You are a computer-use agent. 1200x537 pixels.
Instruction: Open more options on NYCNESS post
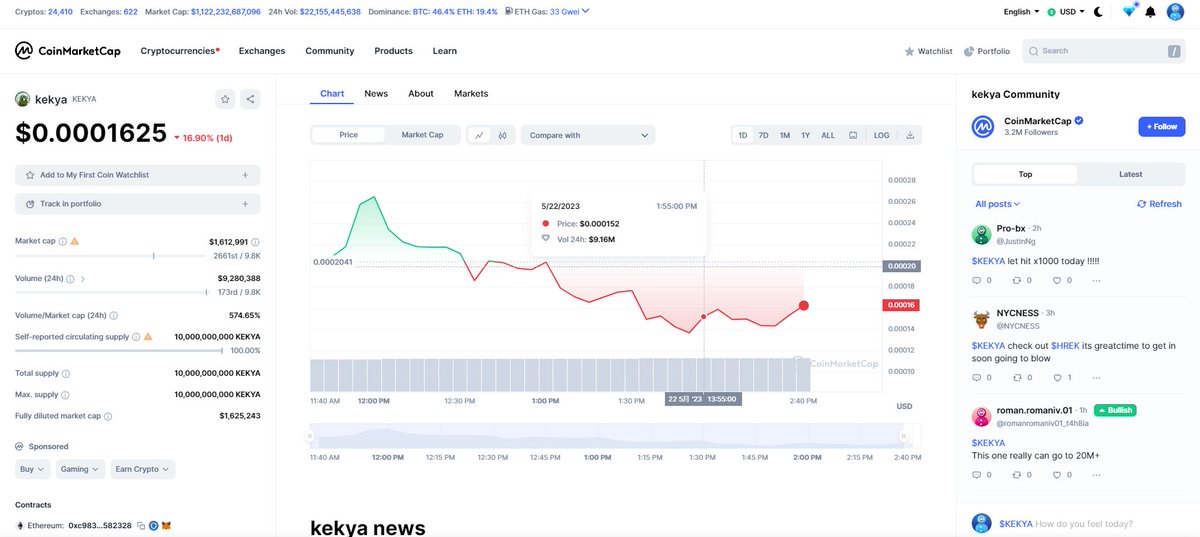[x=1096, y=377]
